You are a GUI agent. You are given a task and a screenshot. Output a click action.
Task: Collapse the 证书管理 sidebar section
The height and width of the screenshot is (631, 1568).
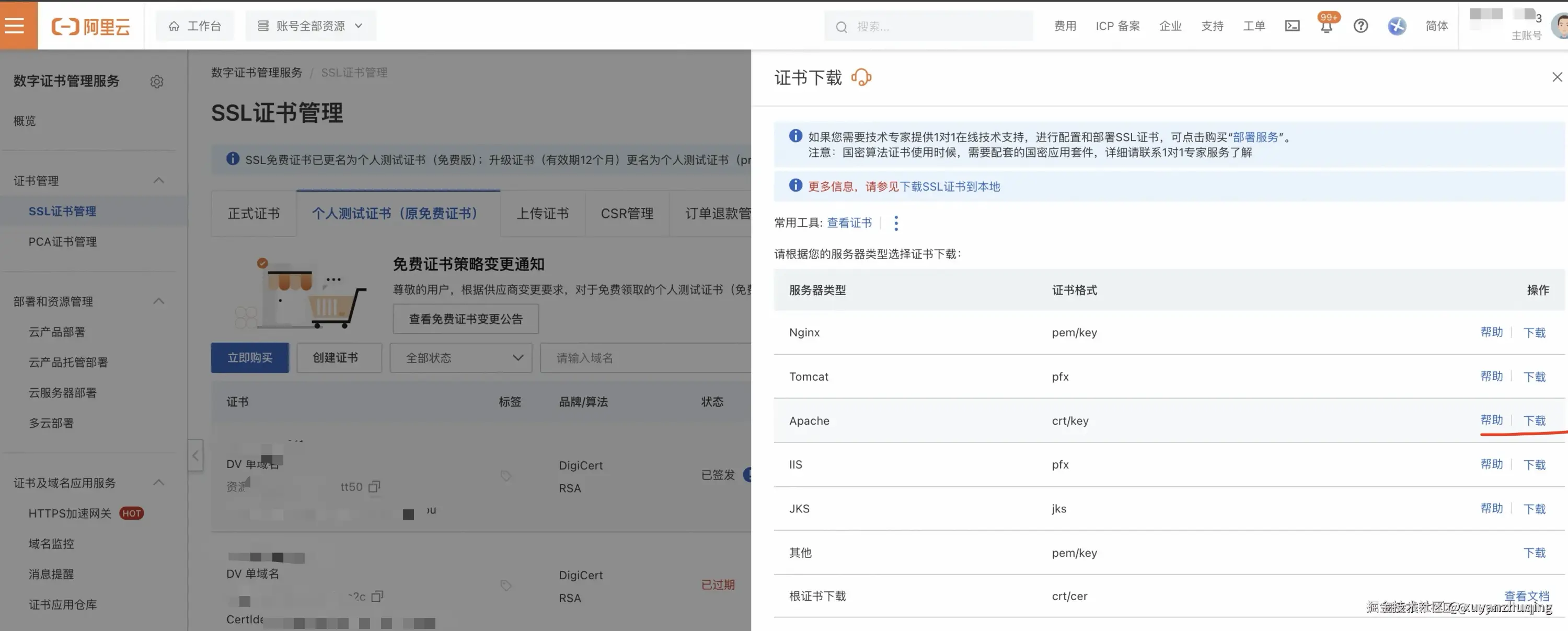coord(158,181)
